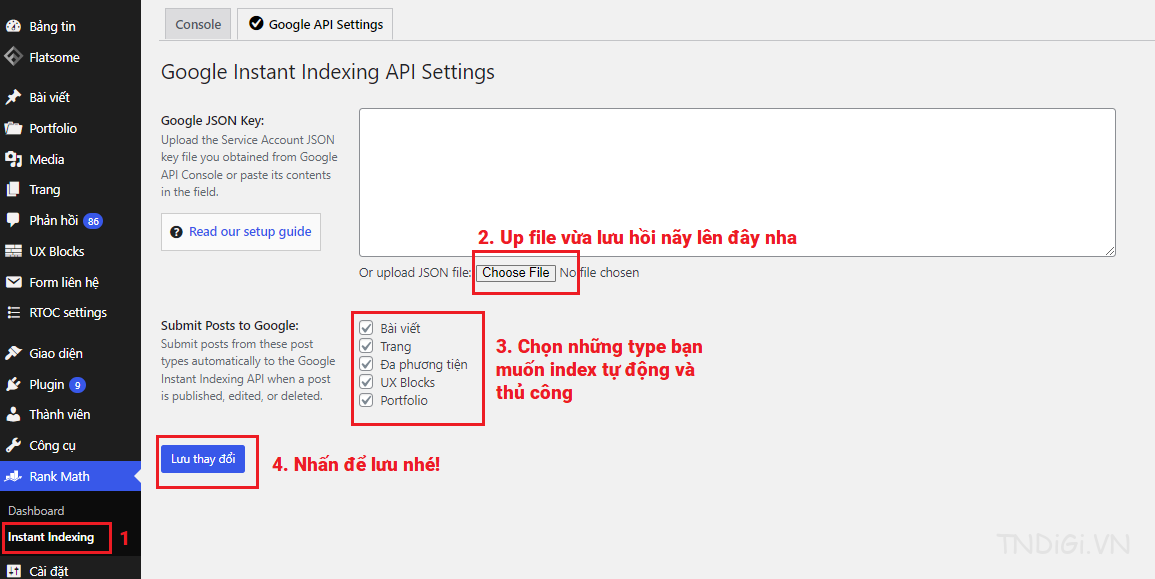Screen dimensions: 1155x579
Task: Open the RTOC settings menu label
Action: click(x=68, y=312)
